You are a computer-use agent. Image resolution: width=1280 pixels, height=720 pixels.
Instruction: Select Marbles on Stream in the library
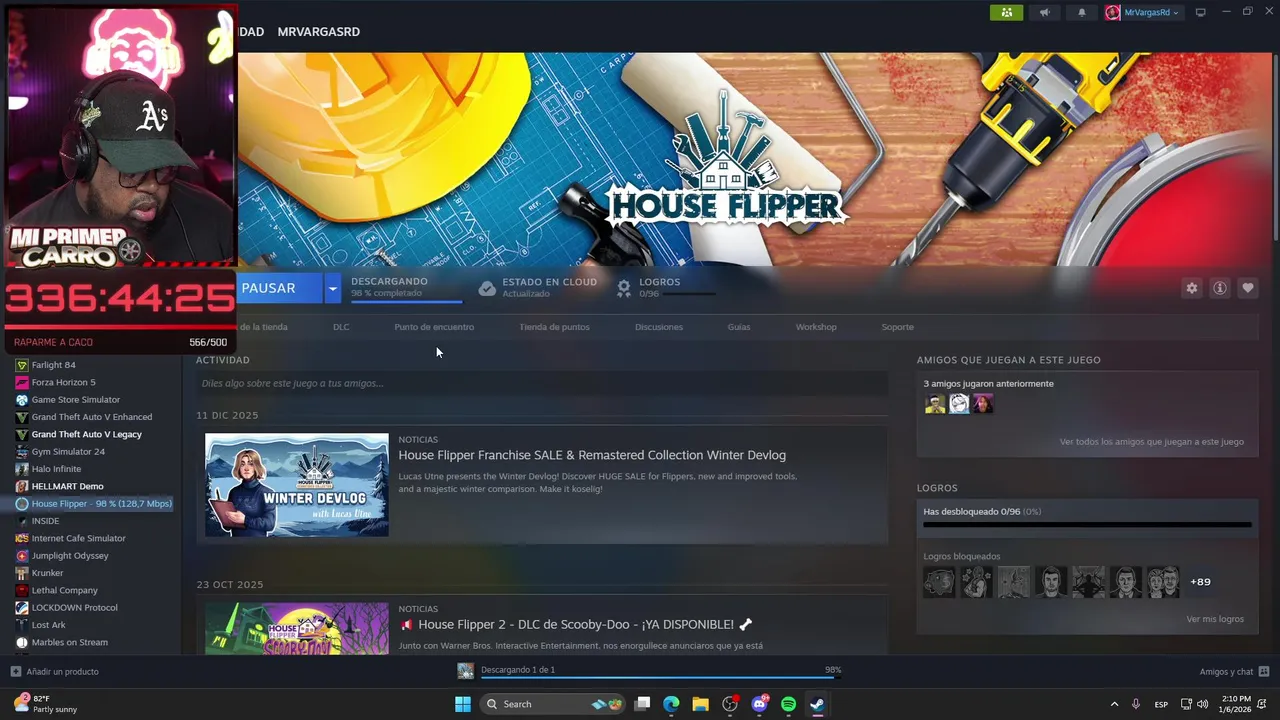(x=69, y=642)
